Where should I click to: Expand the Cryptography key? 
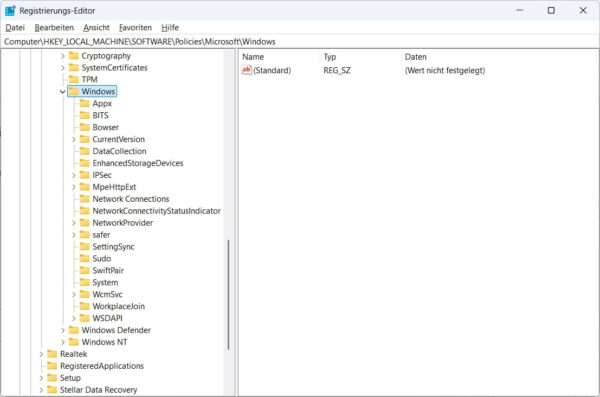tap(63, 56)
